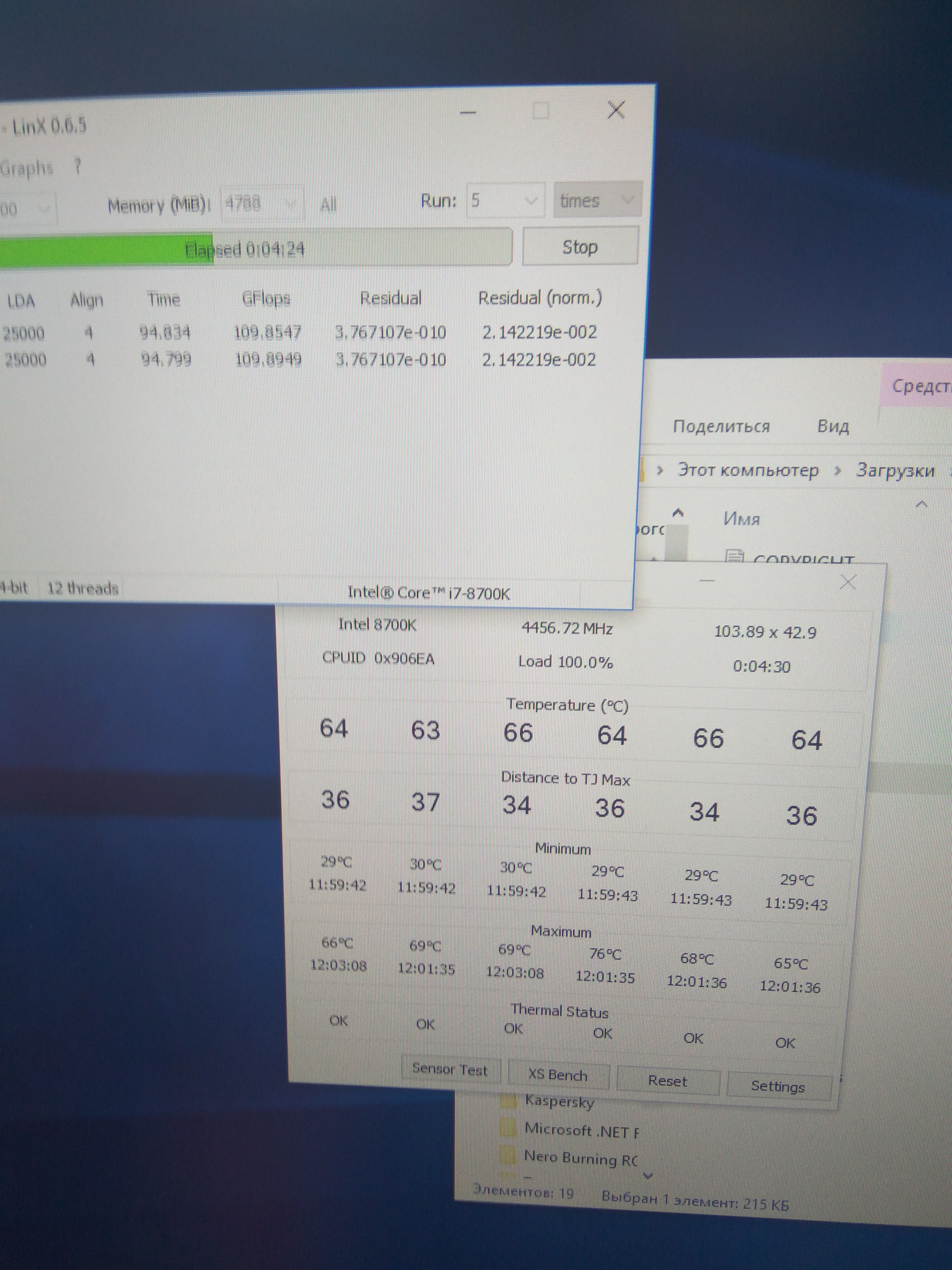
Task: Switch to the Вид ribbon tab
Action: pos(833,426)
